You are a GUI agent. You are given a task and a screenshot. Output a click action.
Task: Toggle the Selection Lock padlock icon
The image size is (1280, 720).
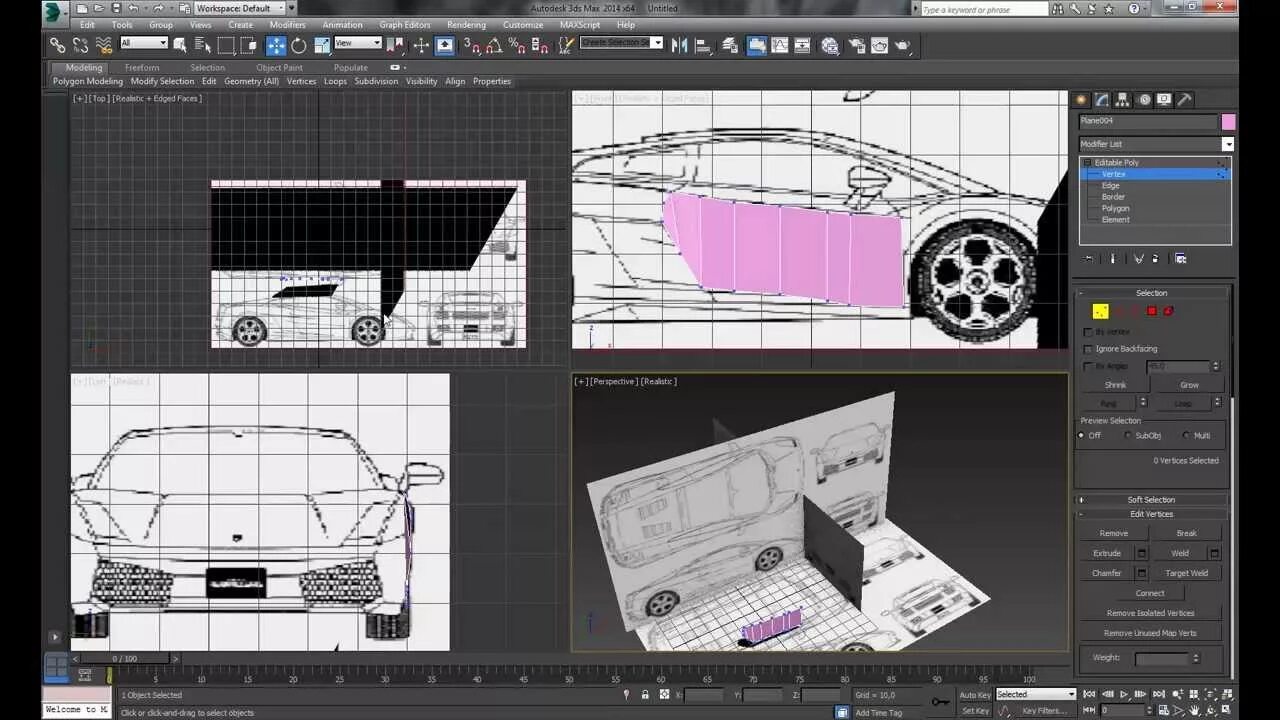click(645, 695)
